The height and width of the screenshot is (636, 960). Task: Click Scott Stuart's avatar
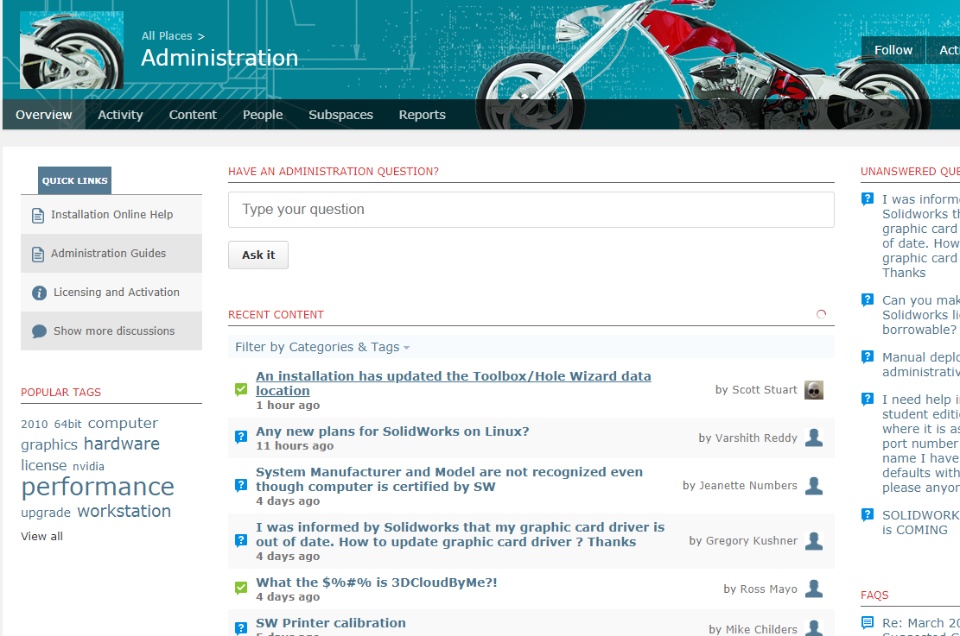coord(814,390)
